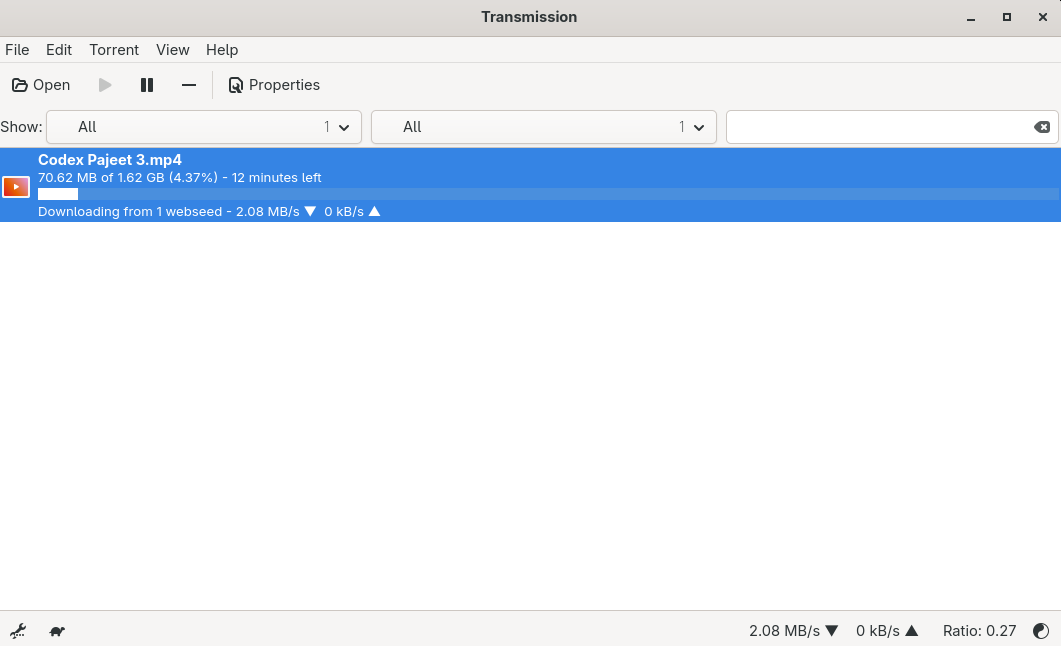This screenshot has height=646, width=1061.
Task: Remove torrent using the minus icon
Action: click(x=189, y=85)
